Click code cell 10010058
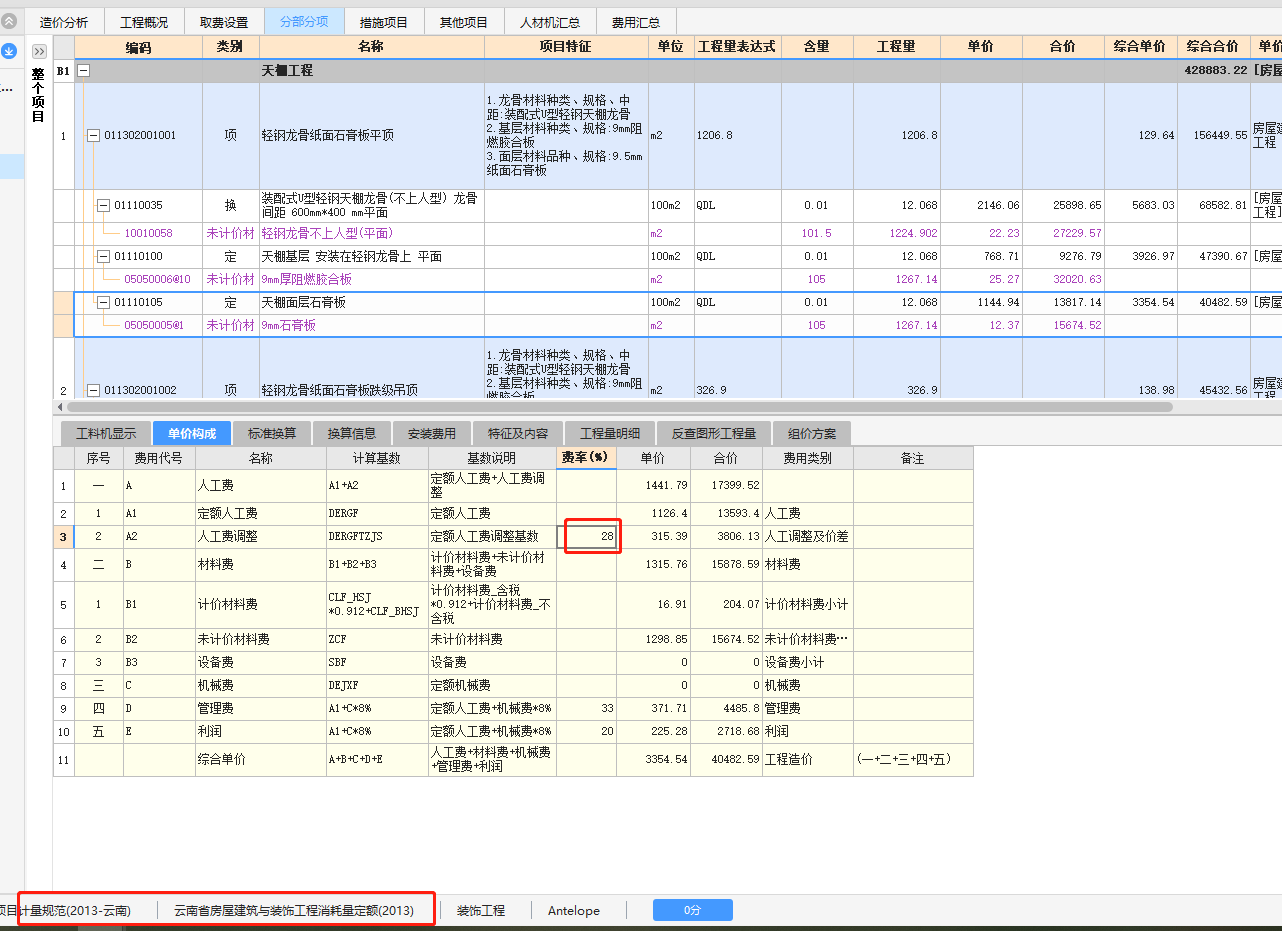 [148, 234]
